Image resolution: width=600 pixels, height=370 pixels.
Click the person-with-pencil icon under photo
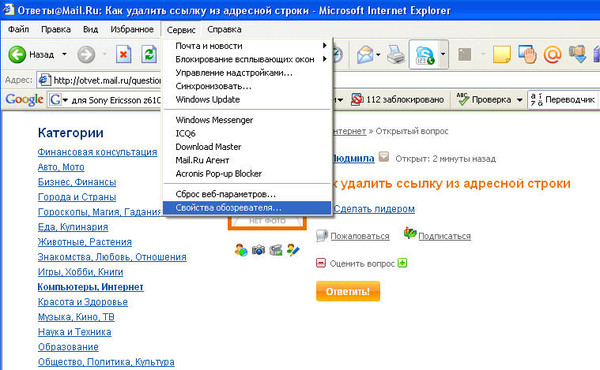[x=293, y=250]
